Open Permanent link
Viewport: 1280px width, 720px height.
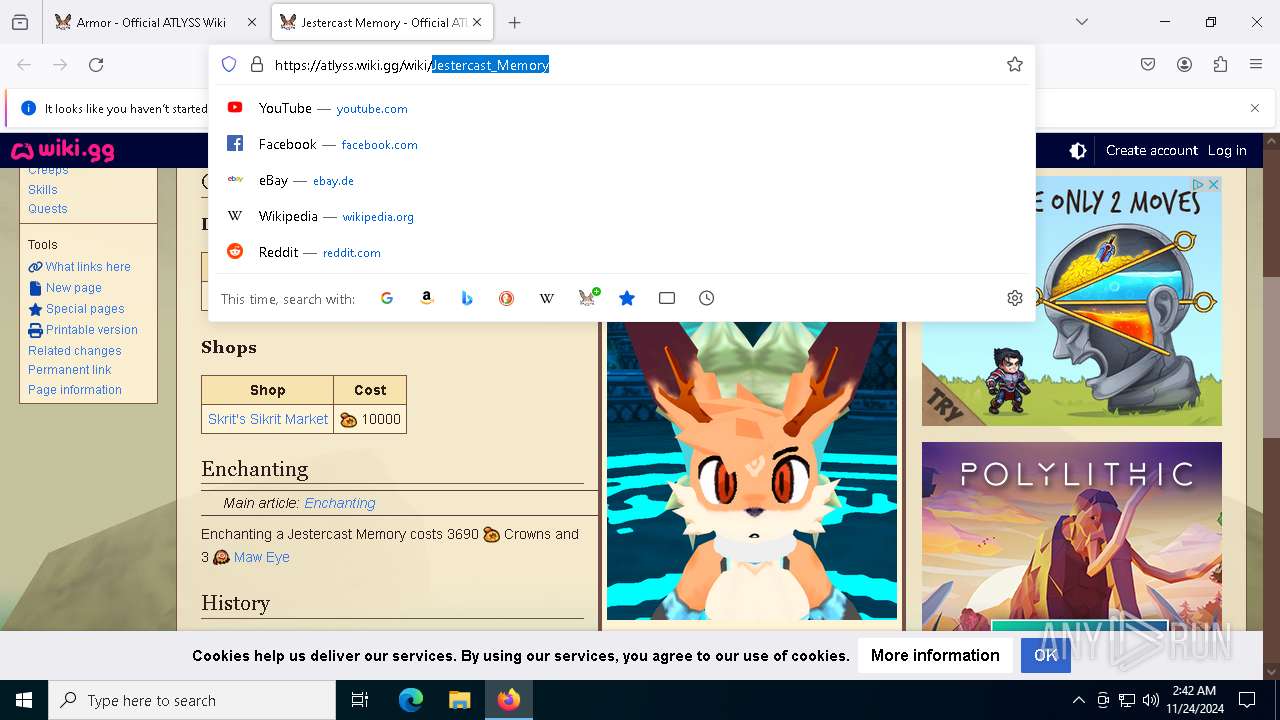point(70,370)
